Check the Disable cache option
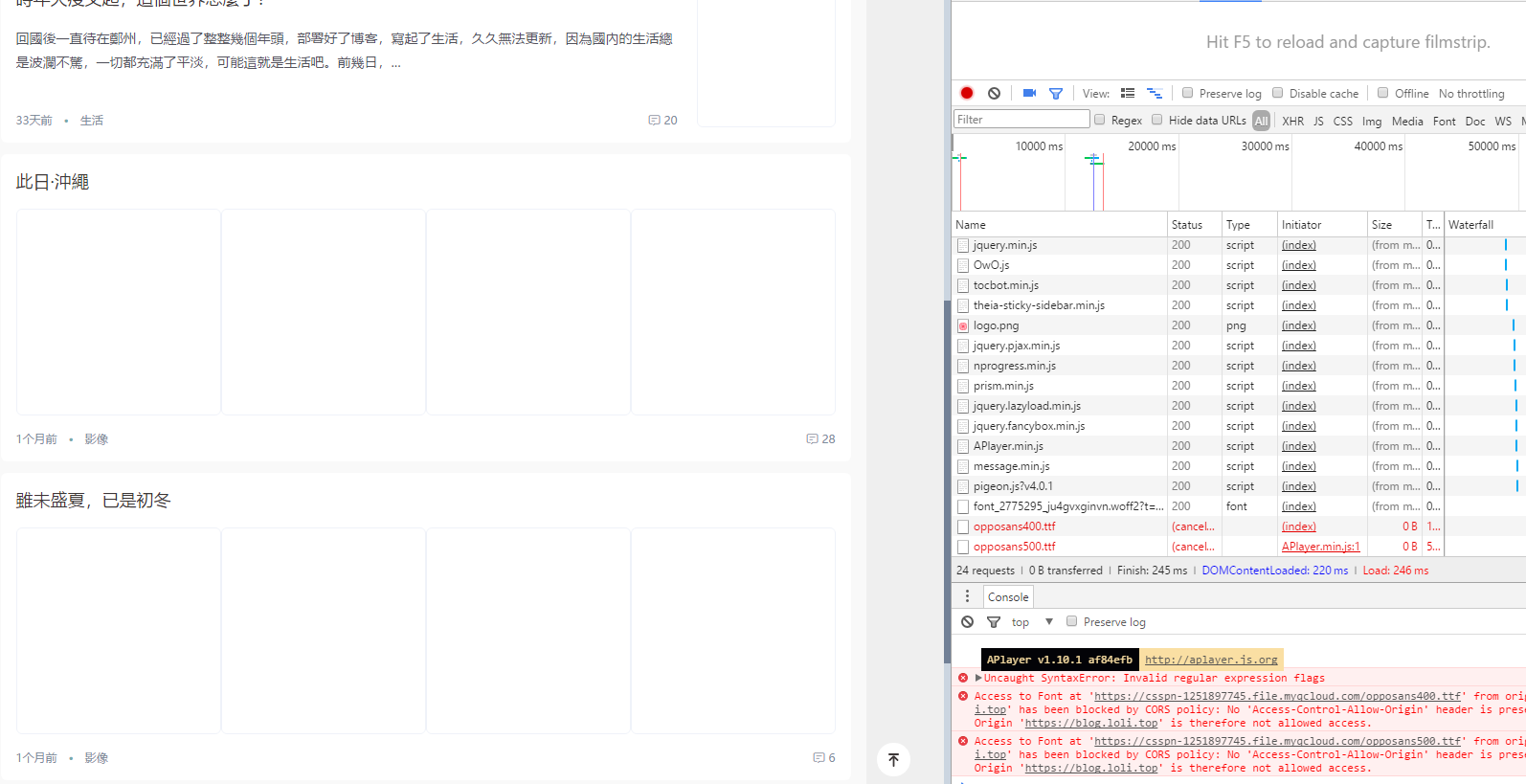Screen dimensions: 1526x784 (x=1278, y=93)
